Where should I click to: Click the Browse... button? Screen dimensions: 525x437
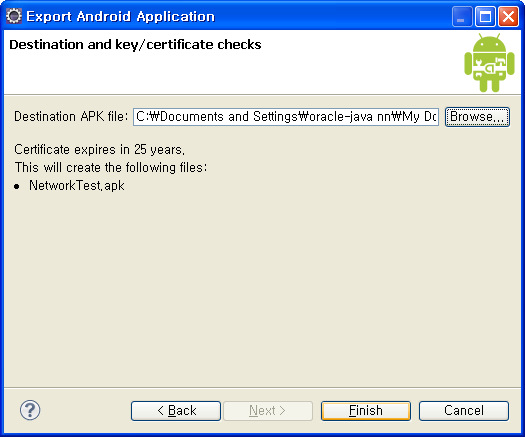tap(477, 117)
